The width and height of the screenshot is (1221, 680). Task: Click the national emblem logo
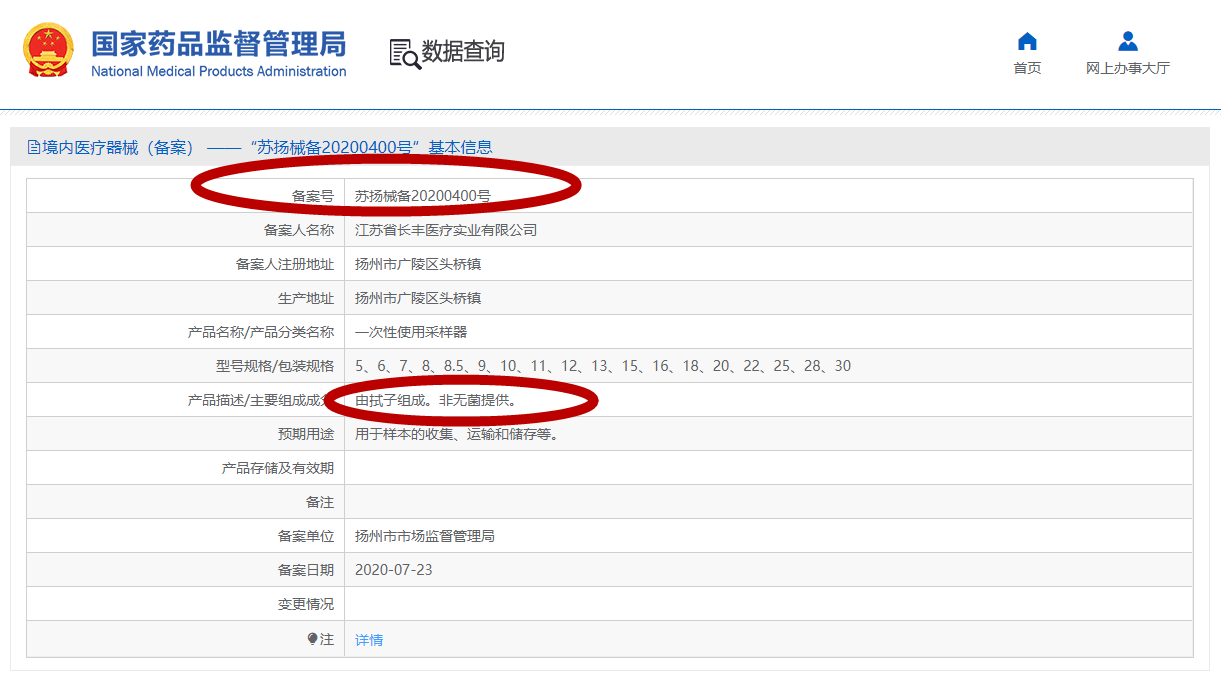point(48,50)
